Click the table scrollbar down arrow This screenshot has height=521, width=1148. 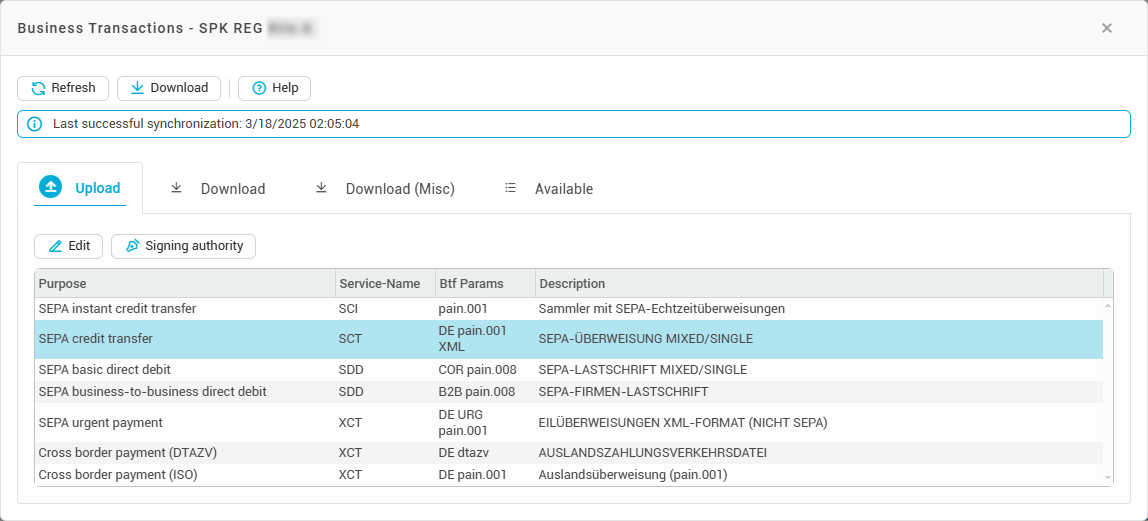1108,478
